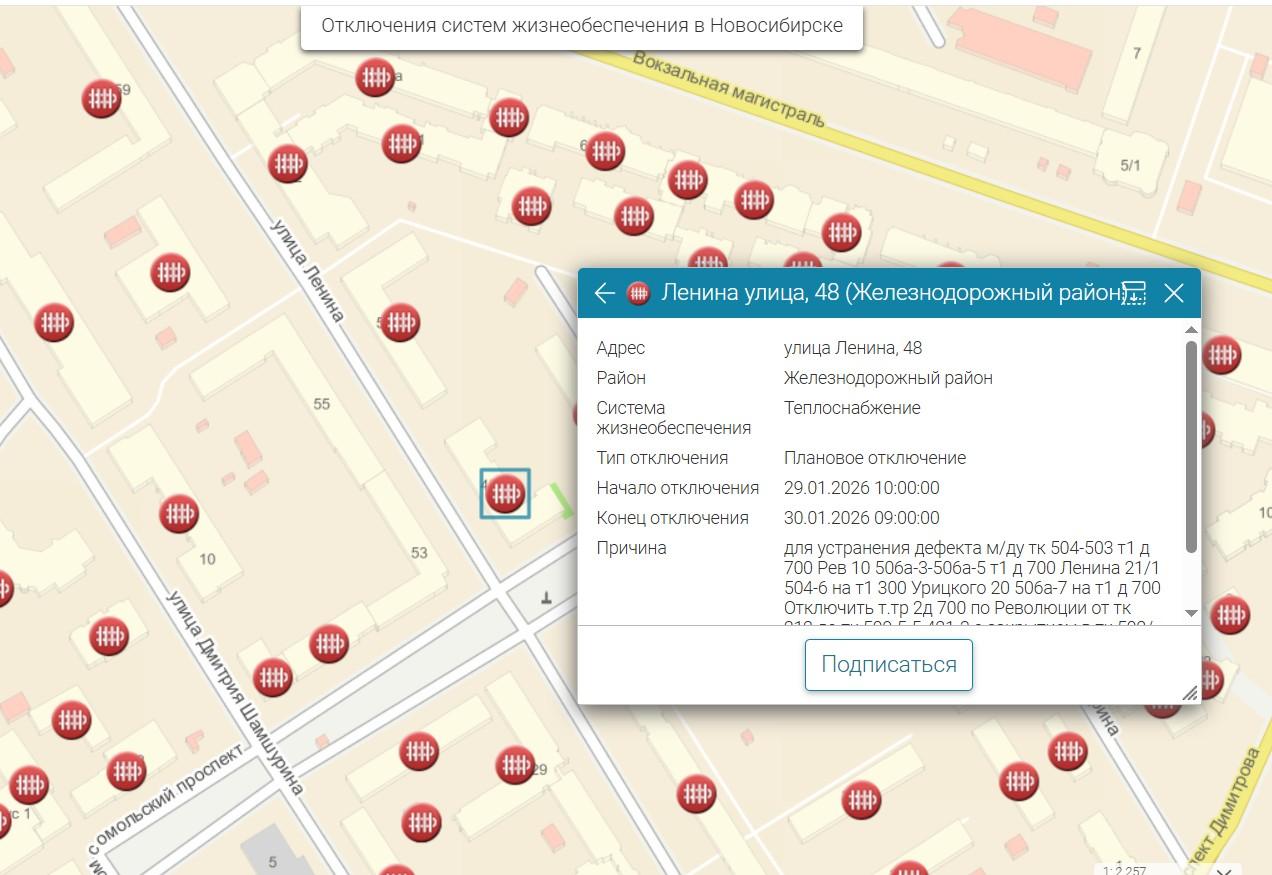This screenshot has height=875, width=1272.
Task: Dock the info popup using header icon
Action: 1133,293
